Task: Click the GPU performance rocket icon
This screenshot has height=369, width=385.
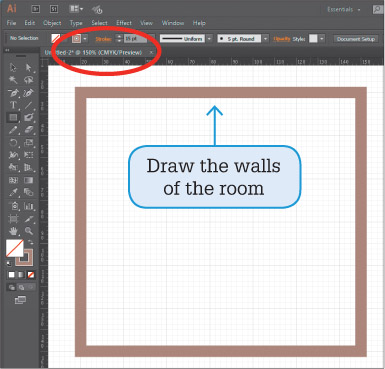Action: 97,9
